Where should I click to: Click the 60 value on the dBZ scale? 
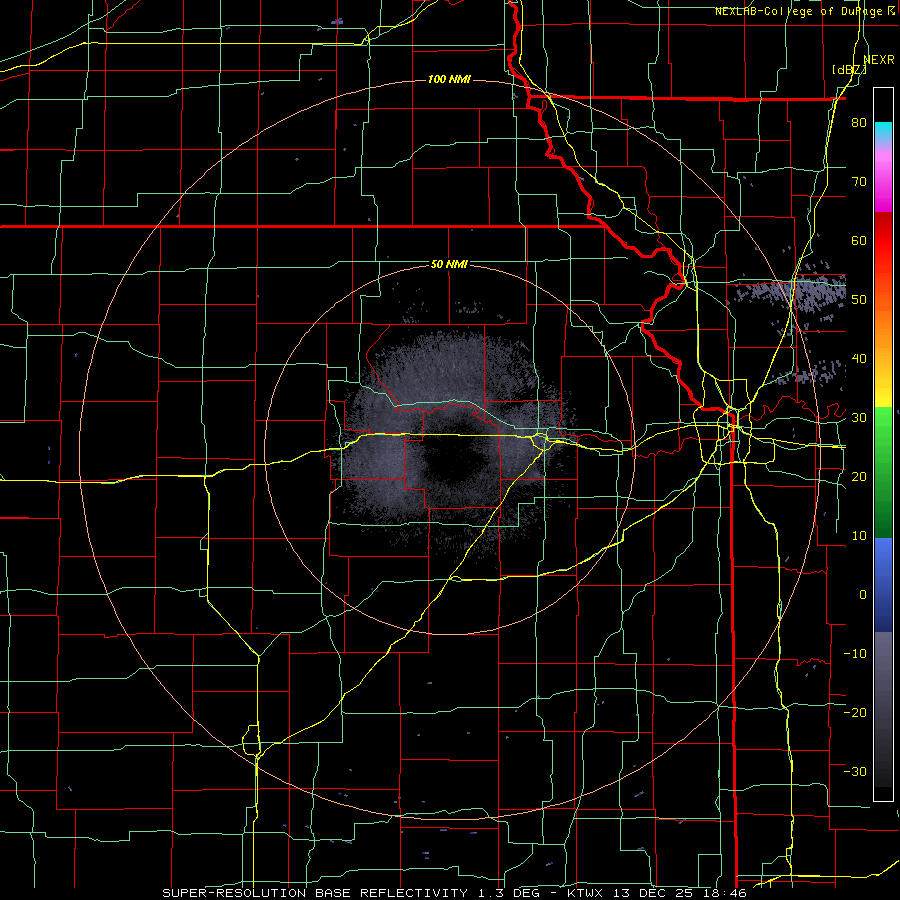(x=859, y=240)
